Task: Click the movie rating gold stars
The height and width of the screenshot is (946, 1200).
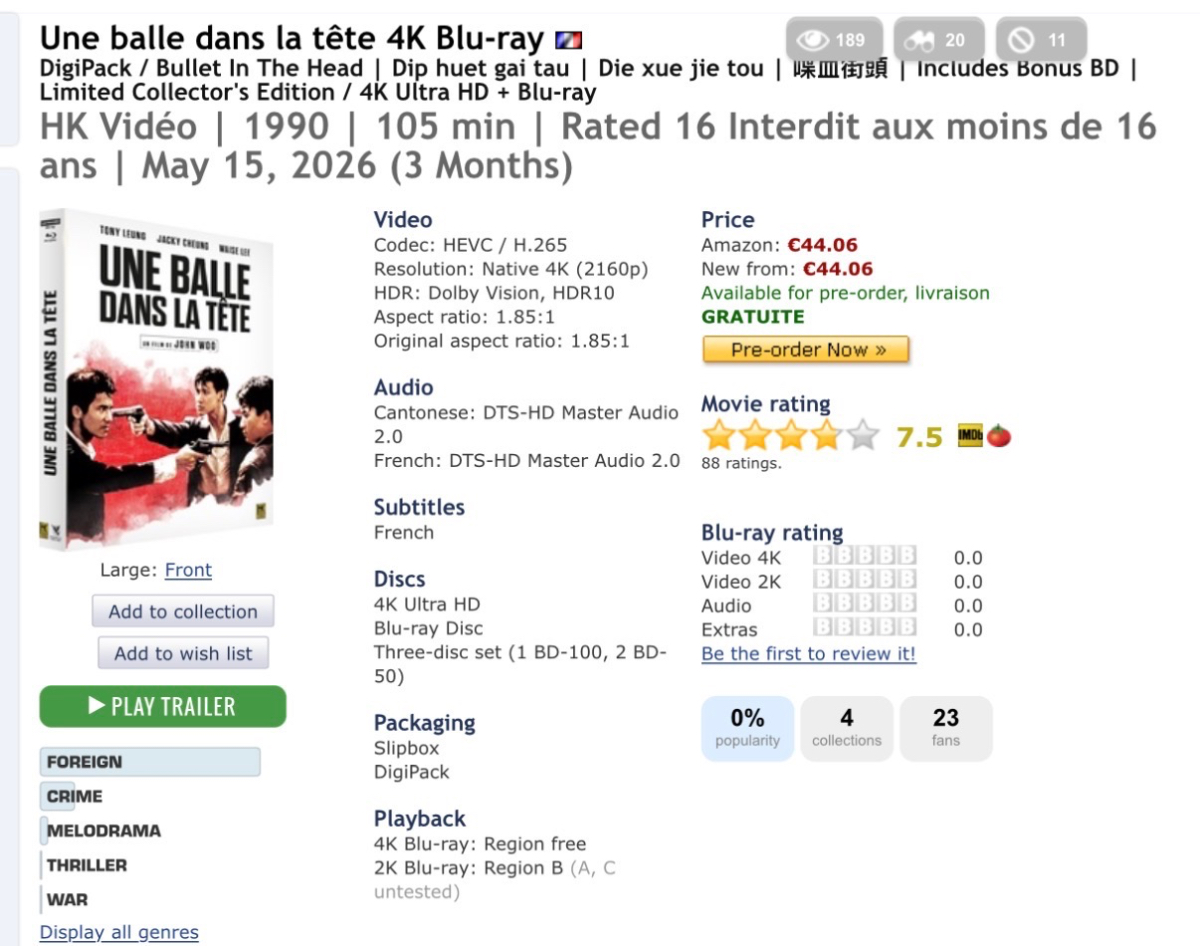Action: (x=790, y=436)
